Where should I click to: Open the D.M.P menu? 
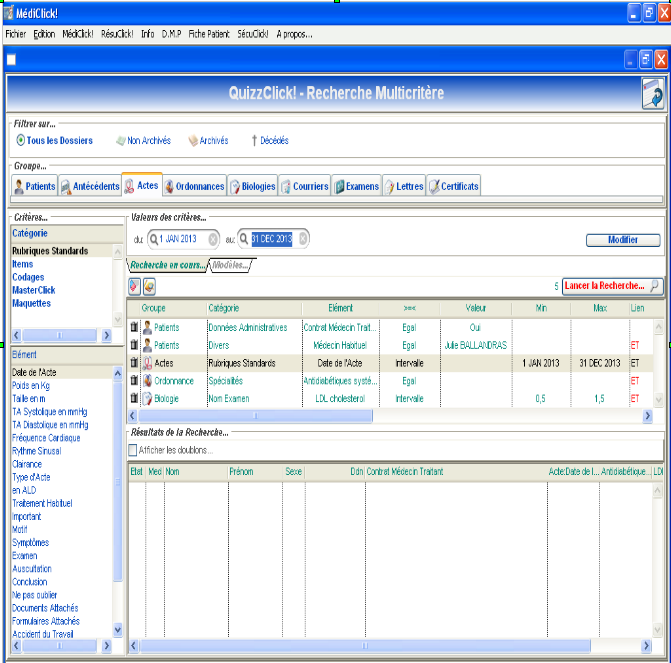coord(171,34)
